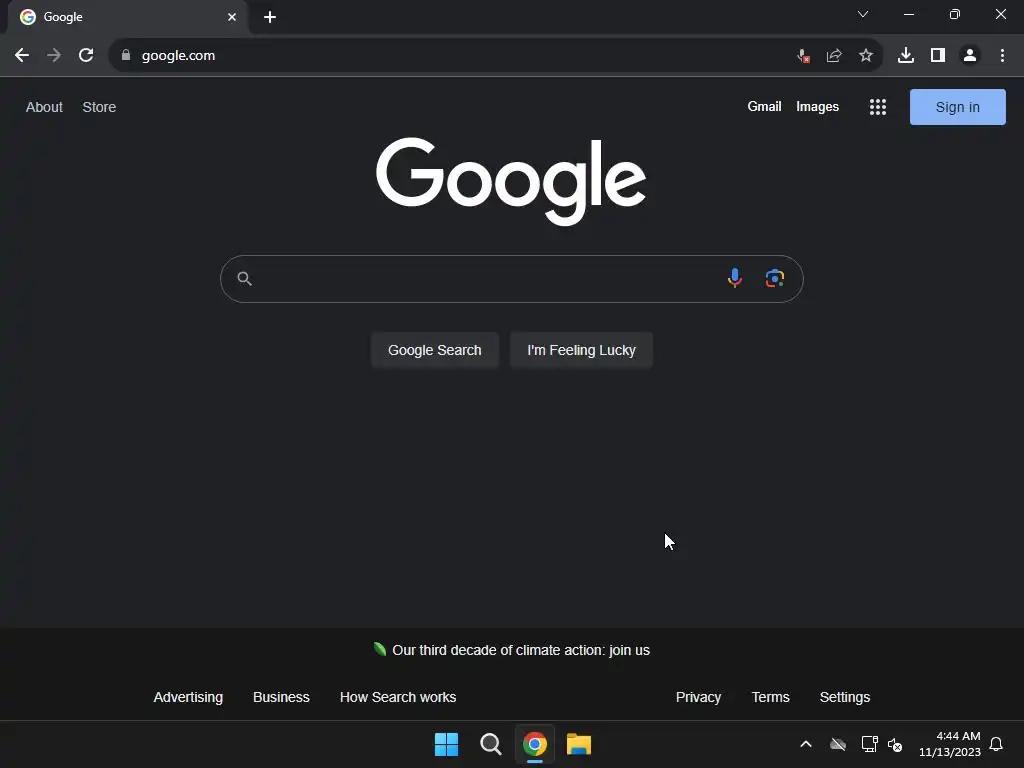Open the Terms footer link

click(x=771, y=697)
